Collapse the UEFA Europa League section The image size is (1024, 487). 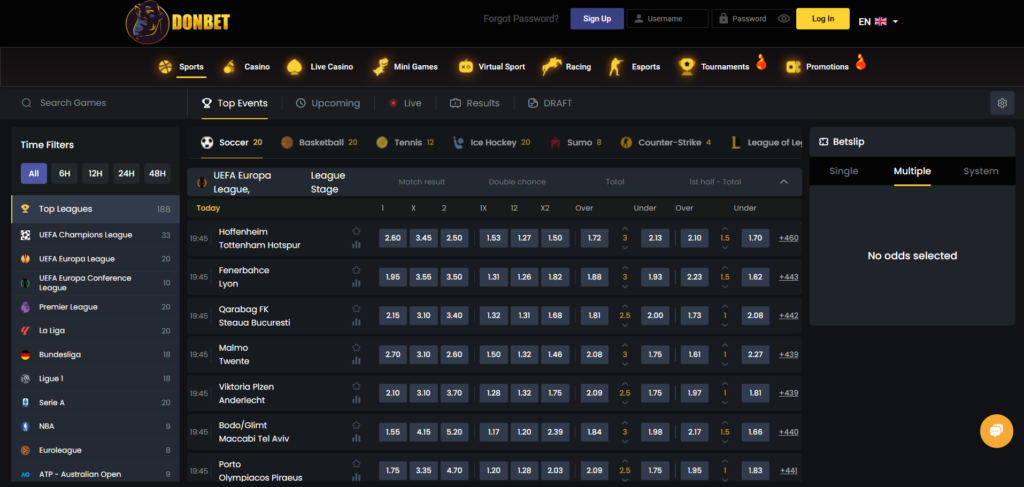tap(784, 182)
